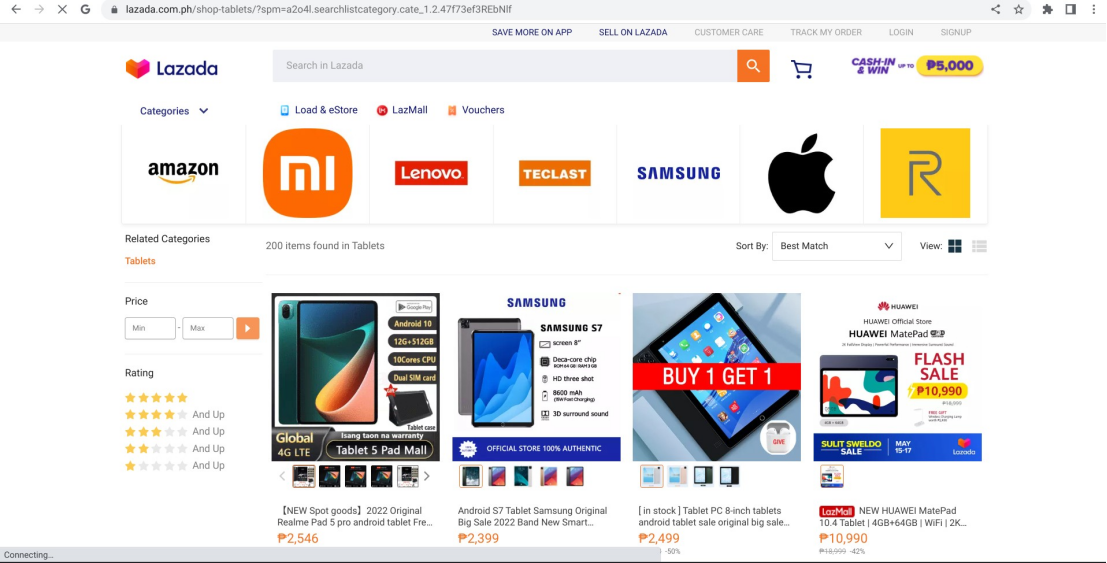Screen dimensions: 1107x563
Task: Select the Xiaomi MI brand logo
Action: point(307,173)
